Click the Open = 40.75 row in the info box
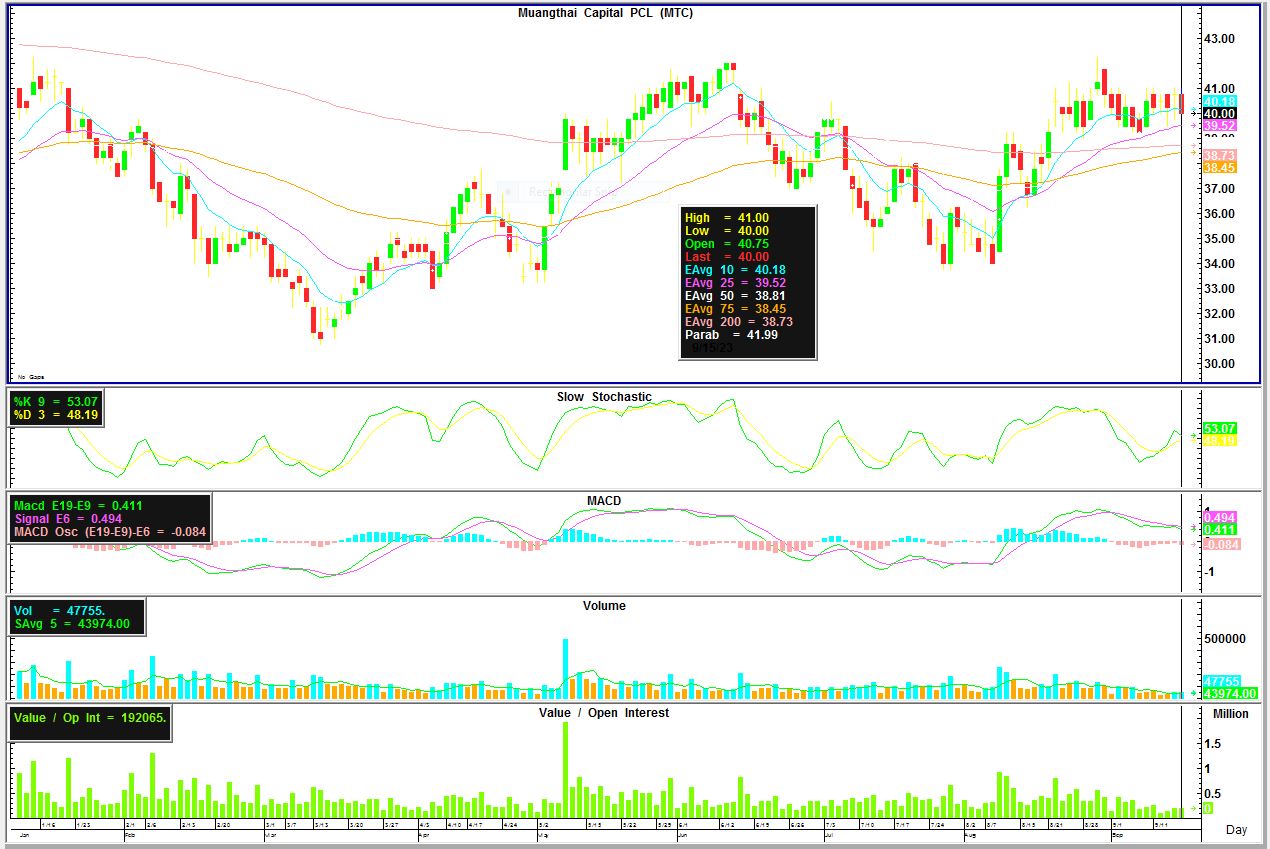 [x=726, y=244]
